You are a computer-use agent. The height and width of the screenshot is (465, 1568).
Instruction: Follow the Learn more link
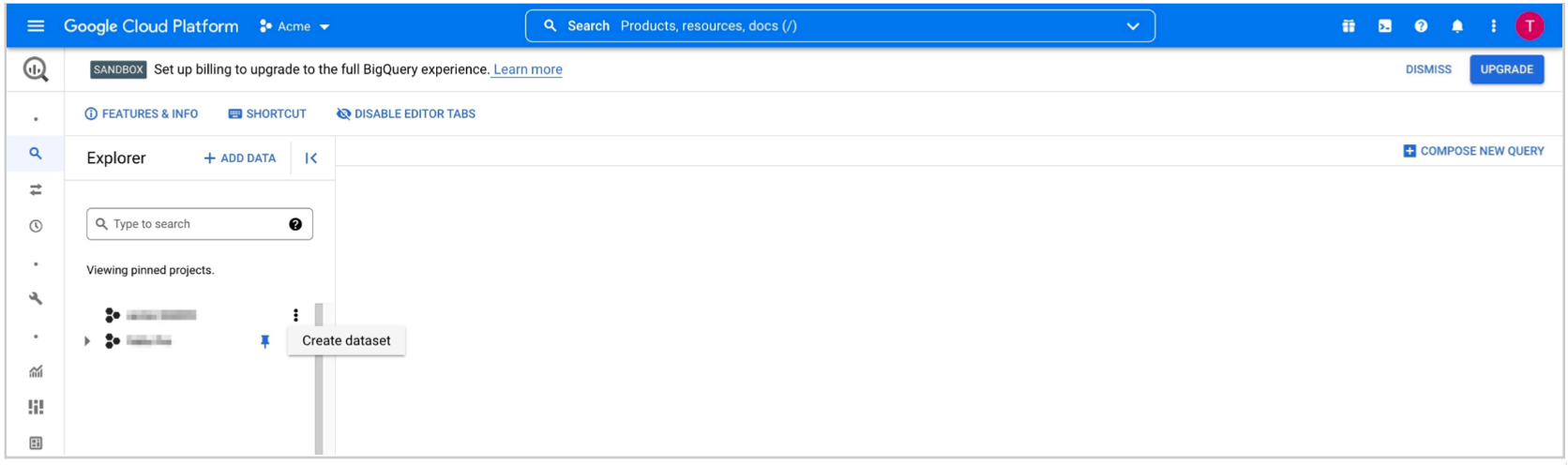528,69
